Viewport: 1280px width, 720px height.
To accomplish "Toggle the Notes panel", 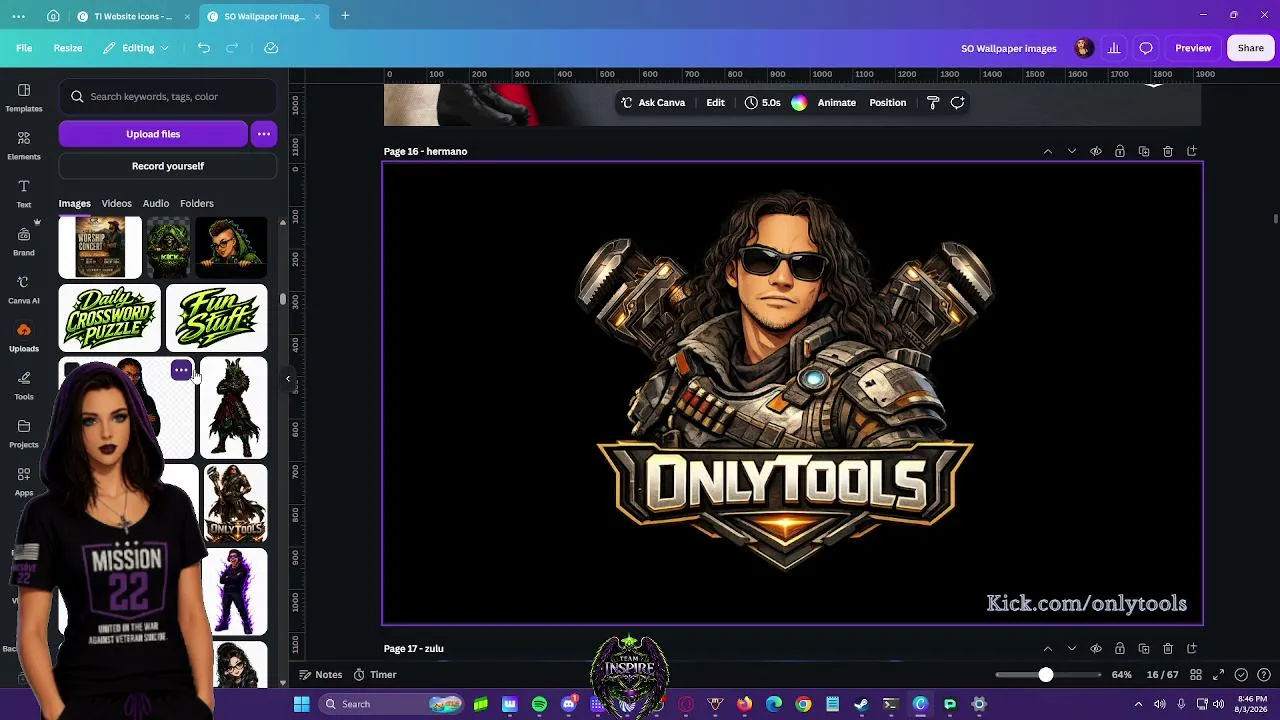I will (x=320, y=675).
